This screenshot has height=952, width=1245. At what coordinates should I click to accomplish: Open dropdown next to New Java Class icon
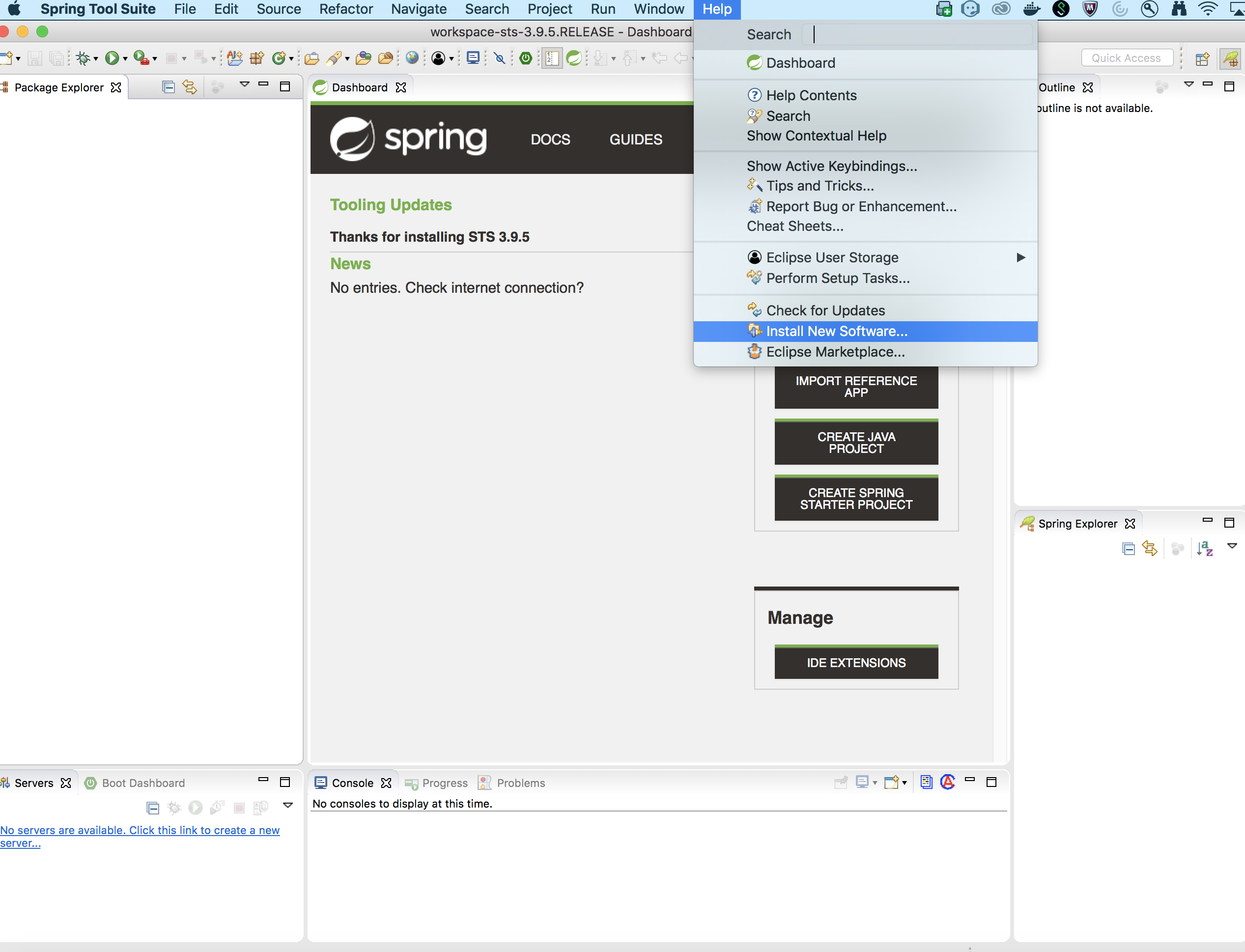[291, 59]
